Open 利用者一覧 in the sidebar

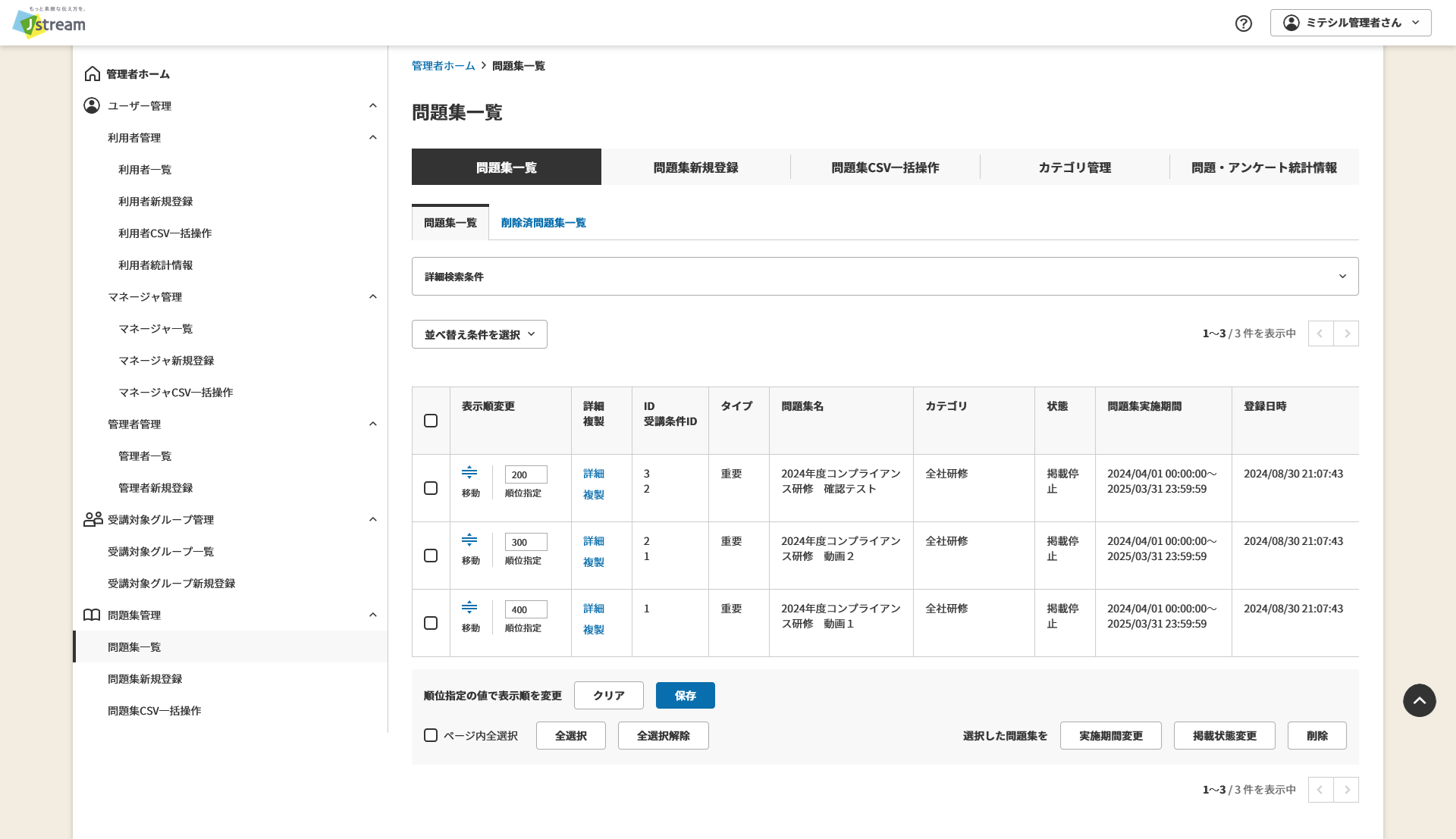tap(145, 169)
